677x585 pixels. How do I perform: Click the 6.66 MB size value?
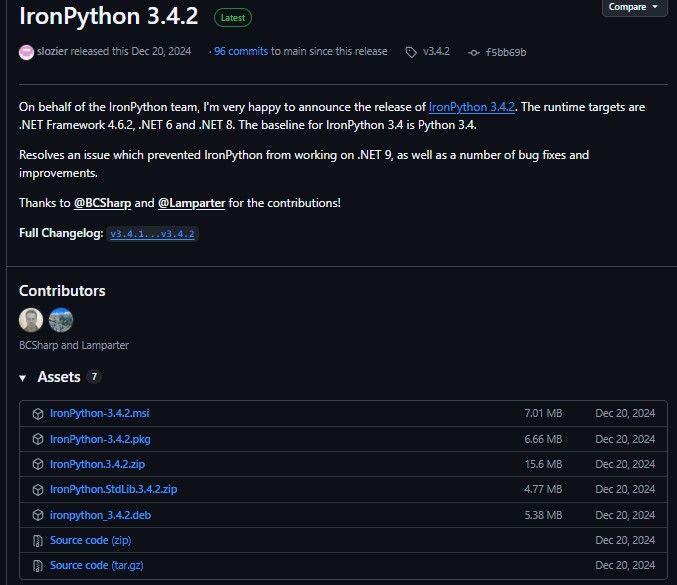click(x=543, y=439)
